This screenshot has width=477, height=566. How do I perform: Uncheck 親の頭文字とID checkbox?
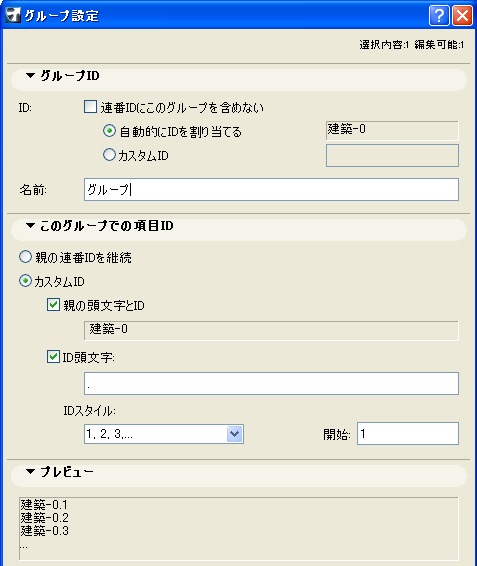click(x=53, y=305)
